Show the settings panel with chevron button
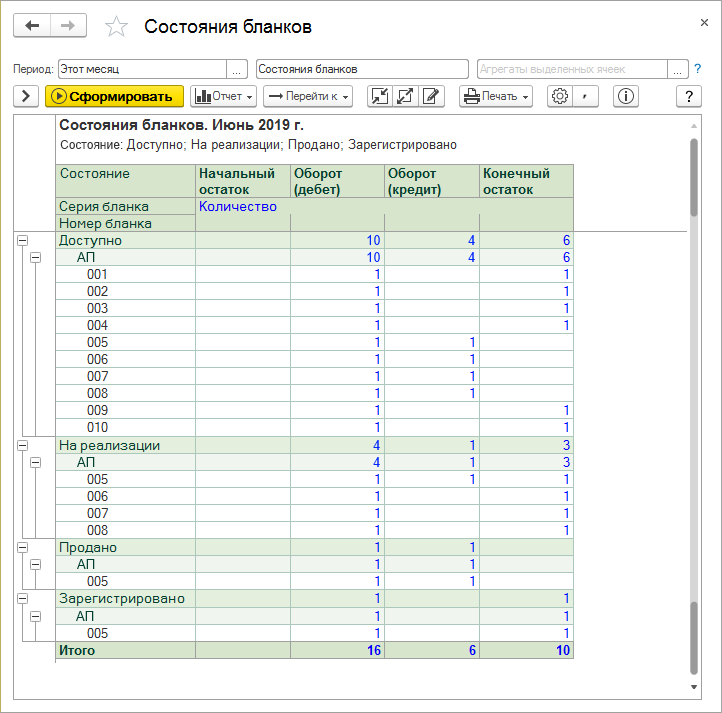 point(25,96)
